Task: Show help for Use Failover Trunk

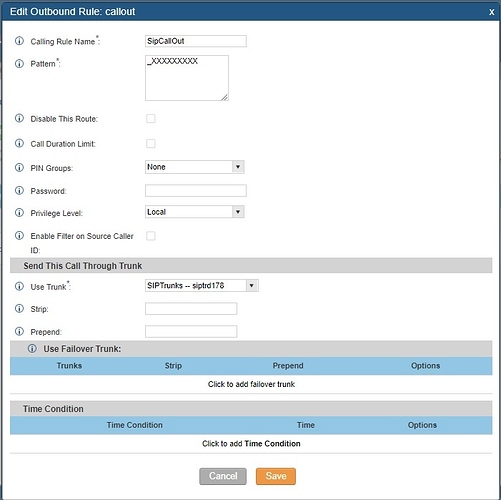Action: 32,349
